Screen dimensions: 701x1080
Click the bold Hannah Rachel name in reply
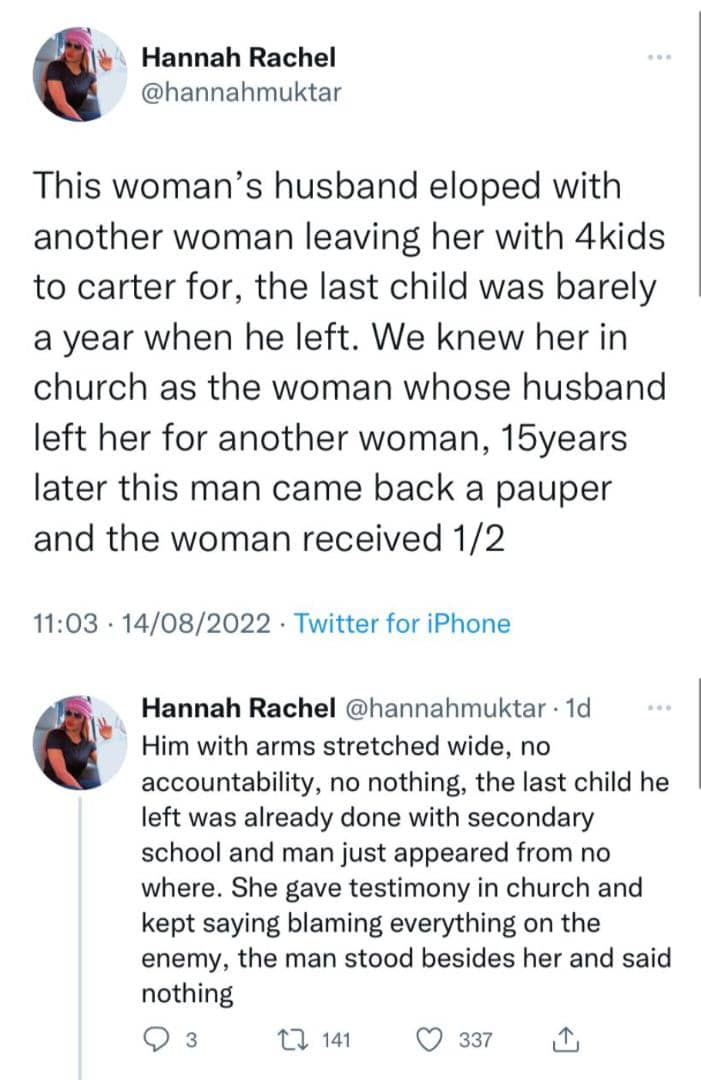[238, 709]
